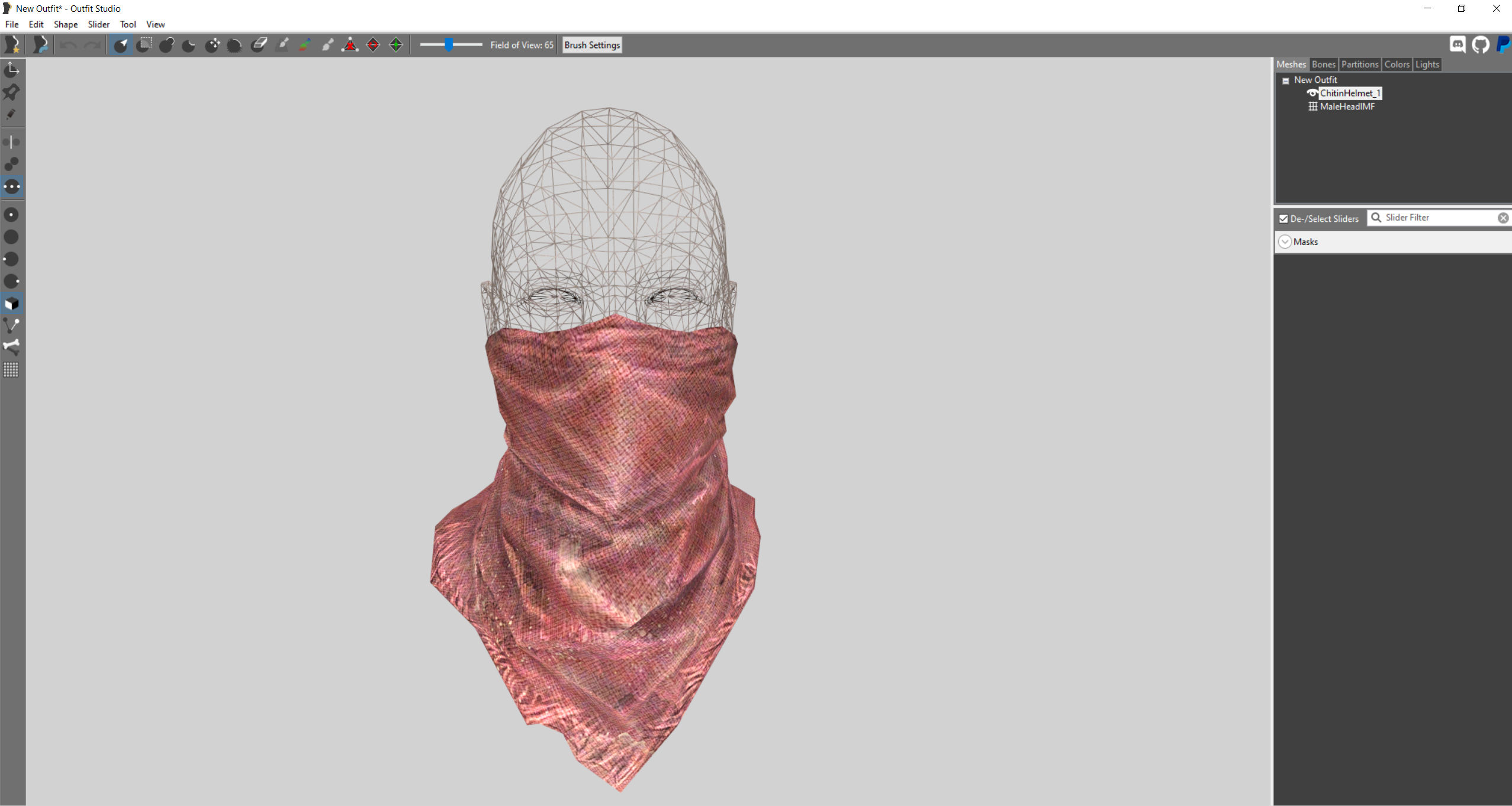Click the Brush Settings button

tap(591, 45)
